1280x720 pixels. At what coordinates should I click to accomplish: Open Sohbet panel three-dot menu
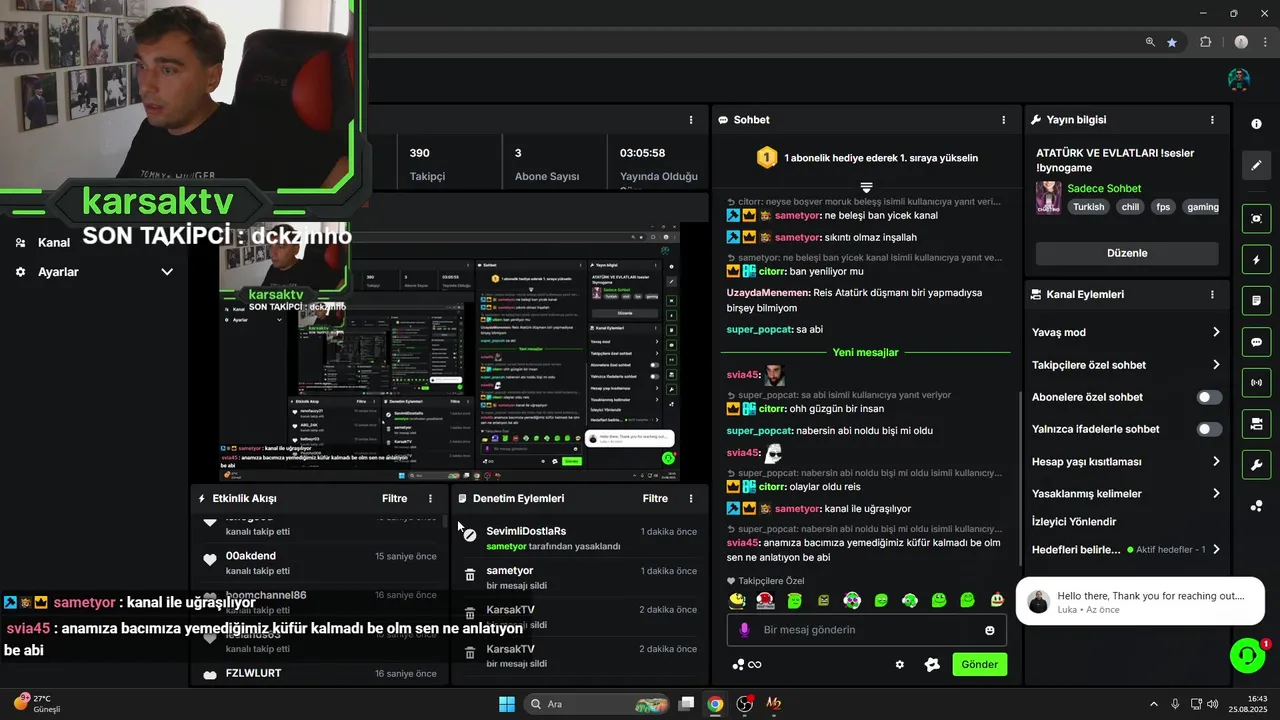[1004, 120]
